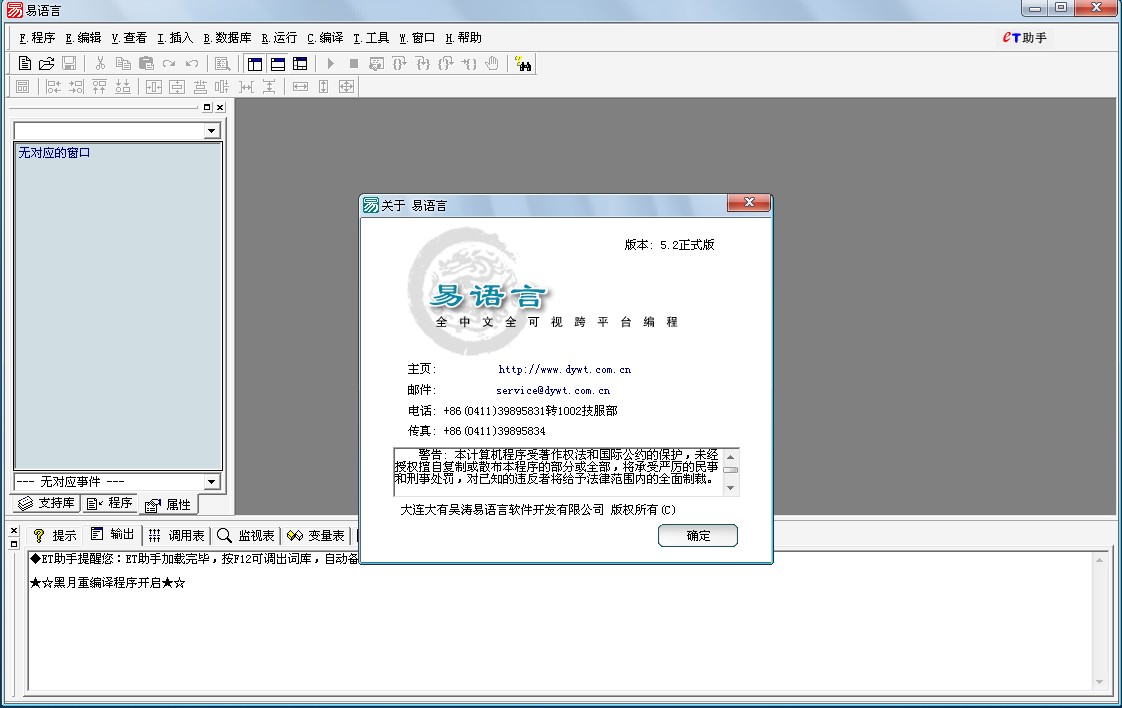Click the breakpoint hand icon
The height and width of the screenshot is (708, 1122).
[492, 64]
